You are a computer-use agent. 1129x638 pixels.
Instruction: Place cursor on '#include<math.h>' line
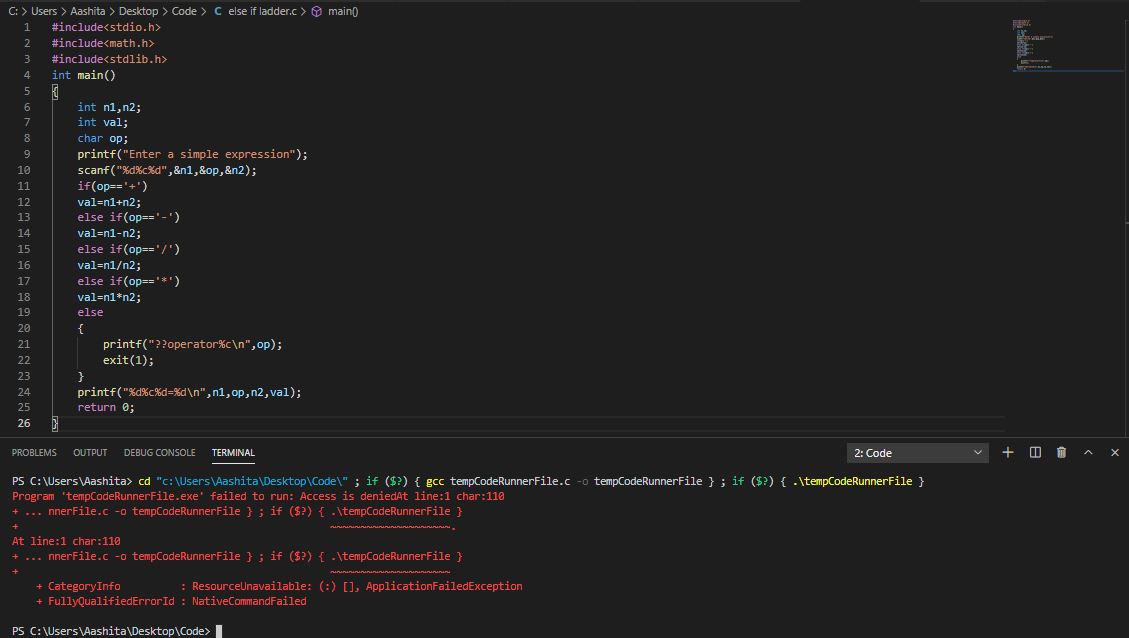click(102, 43)
